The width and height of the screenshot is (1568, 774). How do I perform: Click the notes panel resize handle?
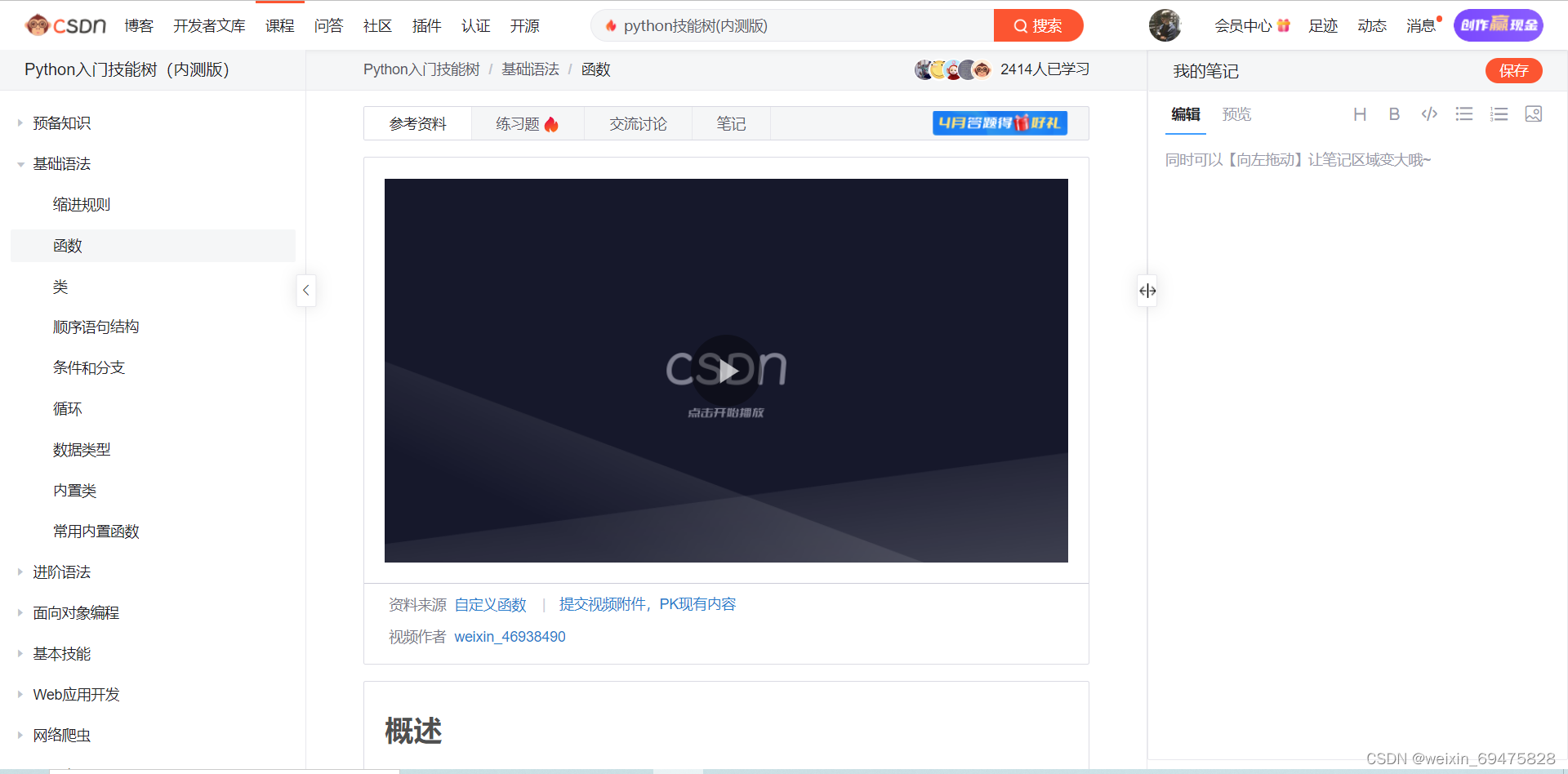click(1147, 291)
